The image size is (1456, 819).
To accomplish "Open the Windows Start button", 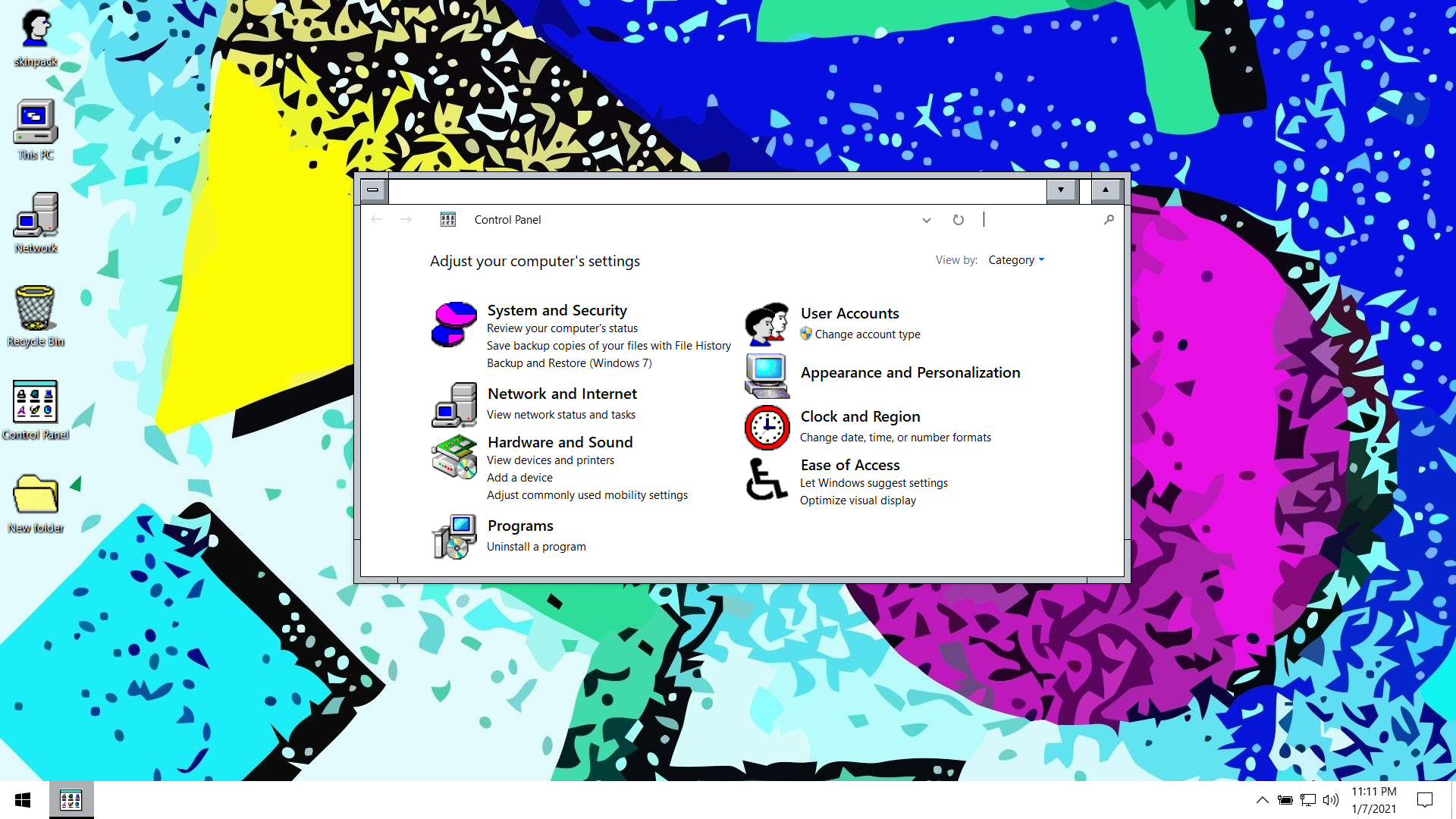I will point(23,800).
